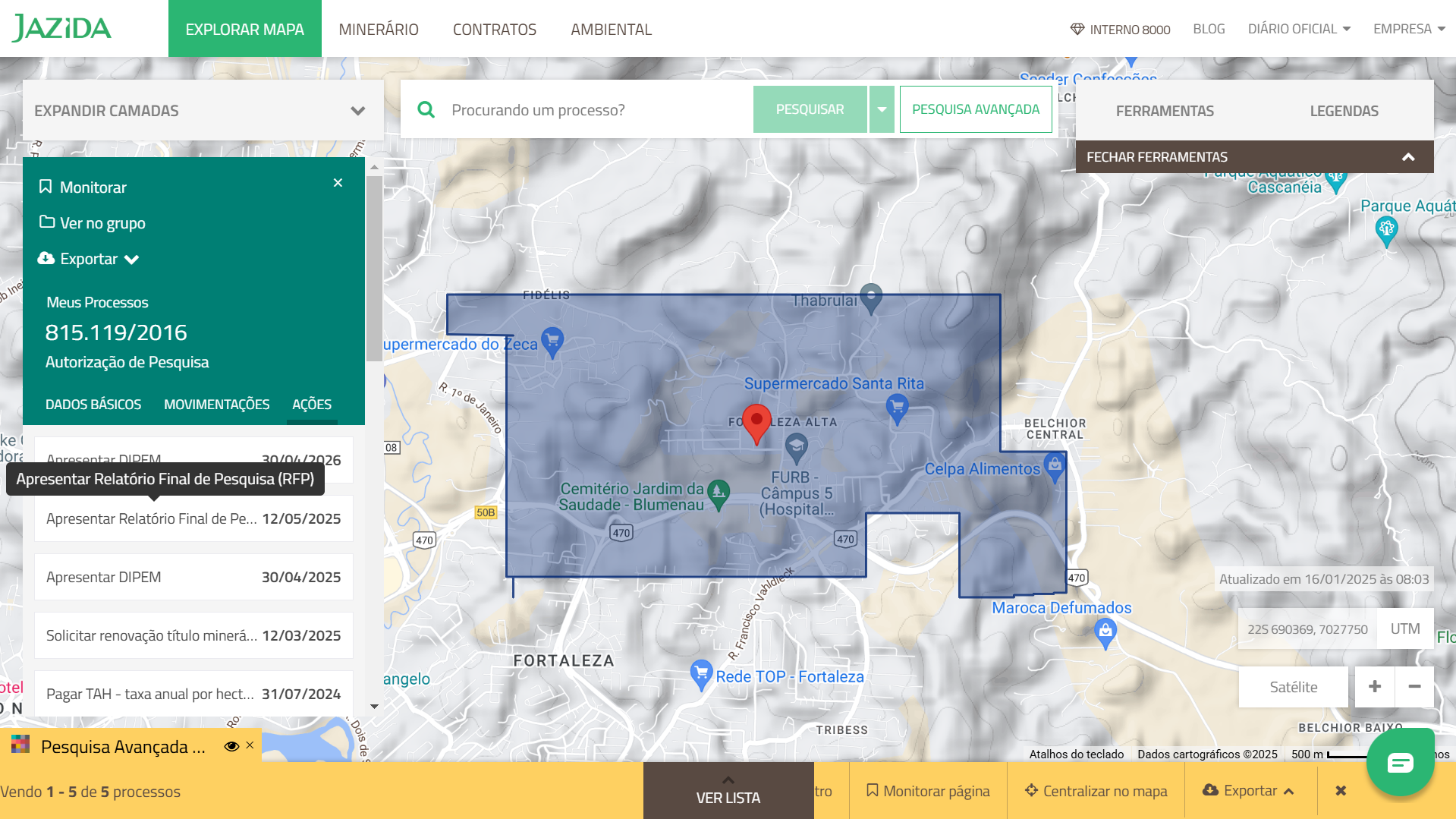1456x819 pixels.
Task: Open the Diário Oficial dropdown
Action: [x=1299, y=29]
